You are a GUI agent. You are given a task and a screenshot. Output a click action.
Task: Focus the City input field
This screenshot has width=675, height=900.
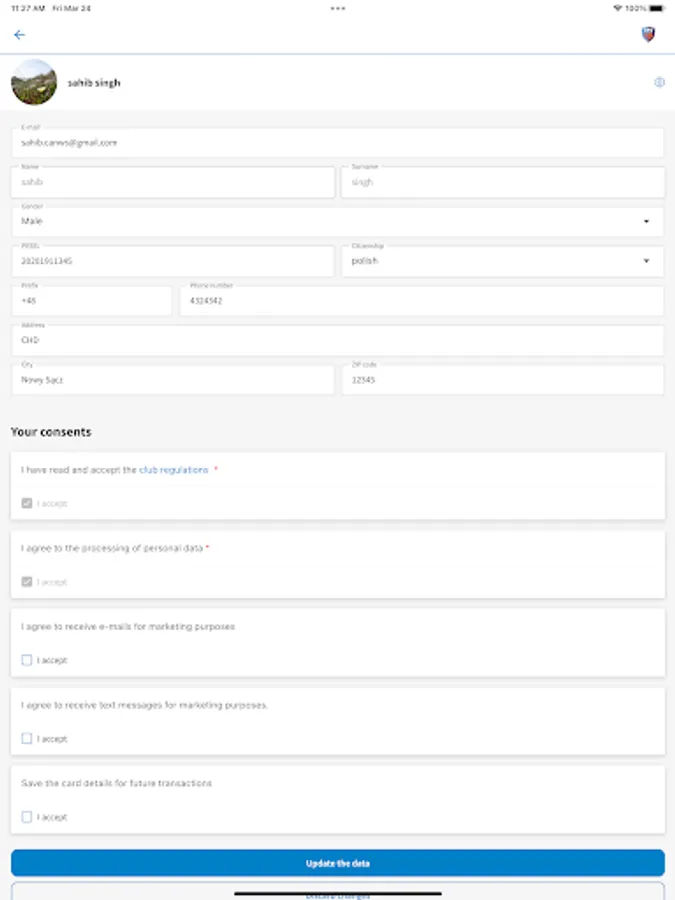172,380
